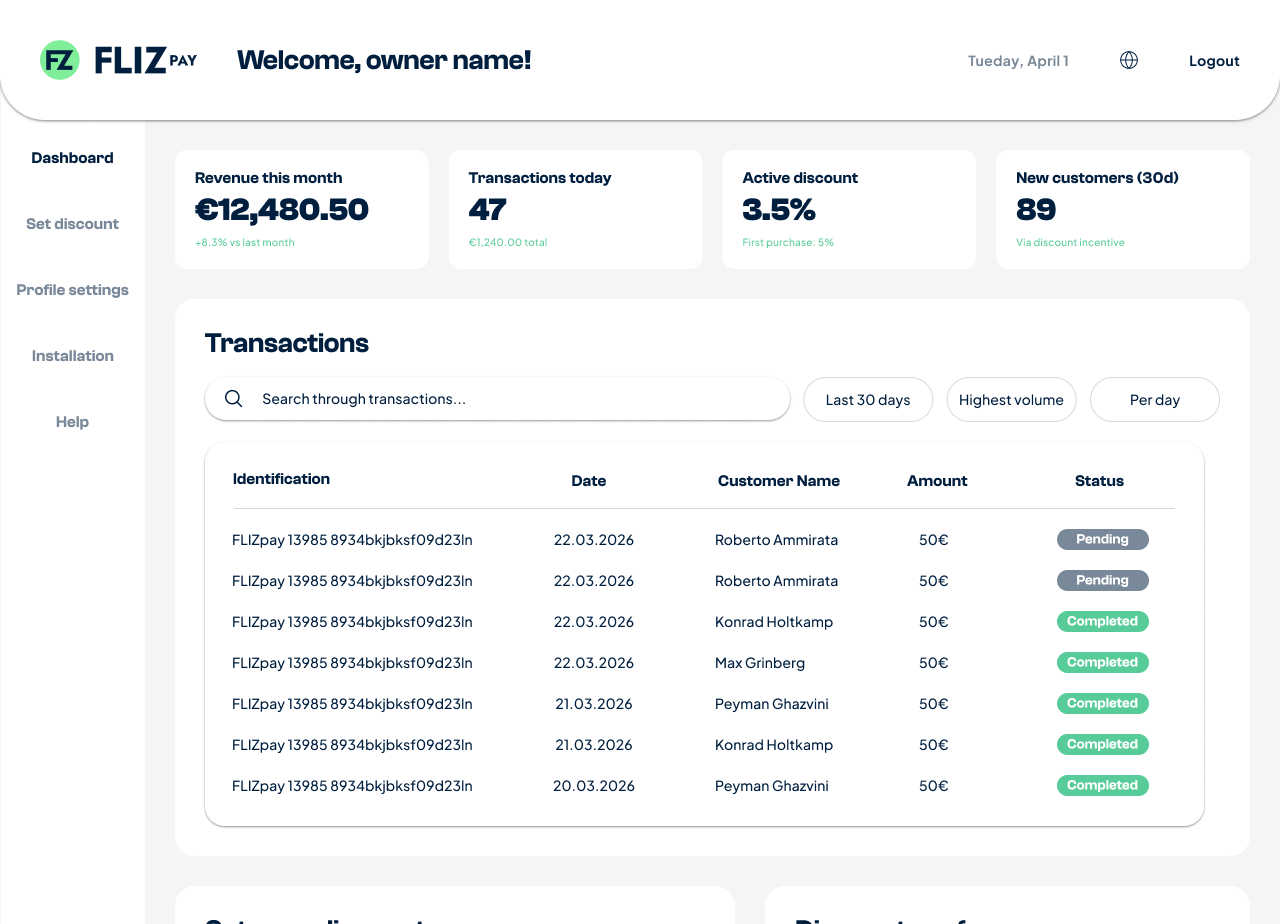The height and width of the screenshot is (924, 1280).
Task: Click the 47 transactions value
Action: point(488,210)
